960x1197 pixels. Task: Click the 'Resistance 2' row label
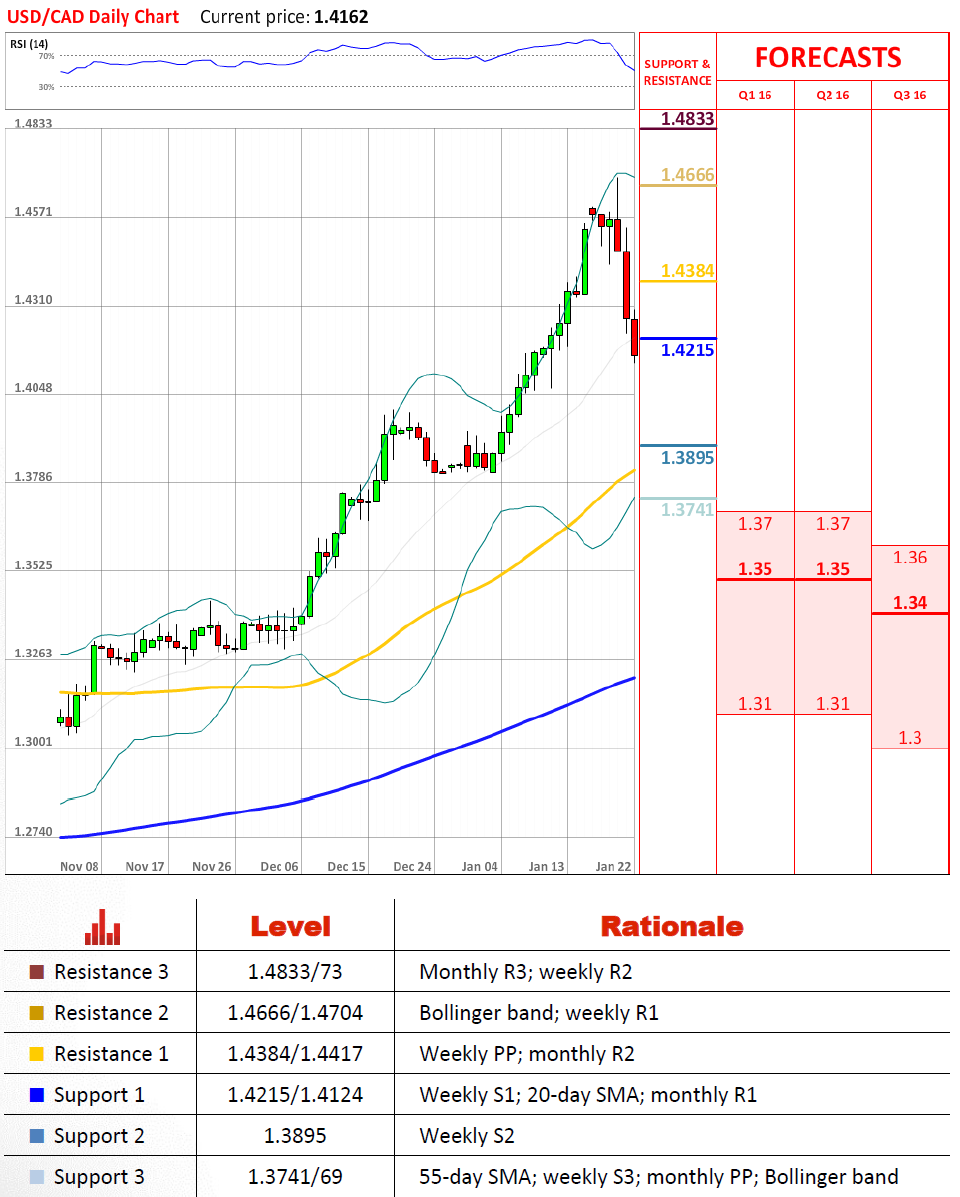coord(111,1013)
